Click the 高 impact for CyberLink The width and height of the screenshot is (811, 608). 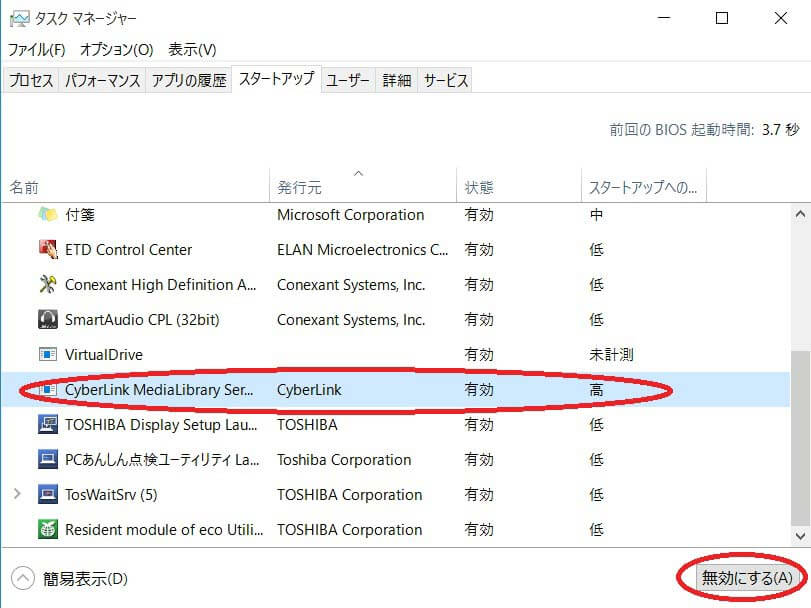click(596, 389)
